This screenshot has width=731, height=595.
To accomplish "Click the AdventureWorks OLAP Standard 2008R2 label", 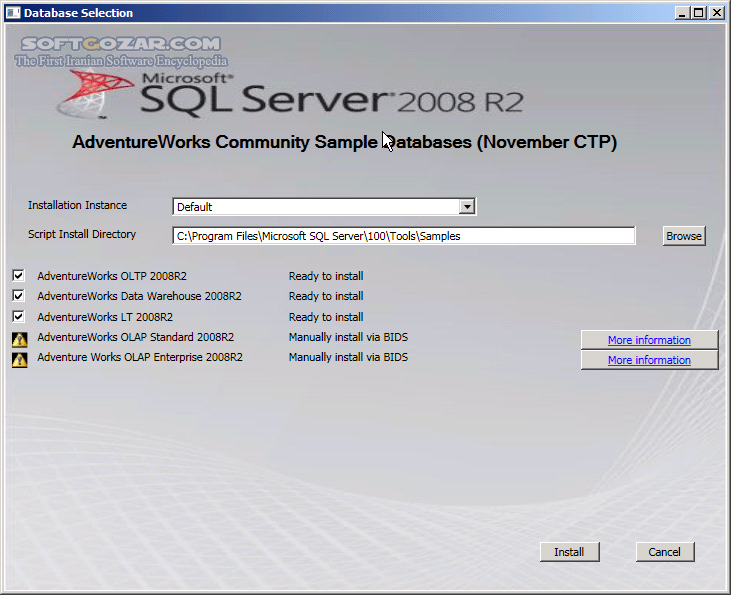I will tap(135, 337).
